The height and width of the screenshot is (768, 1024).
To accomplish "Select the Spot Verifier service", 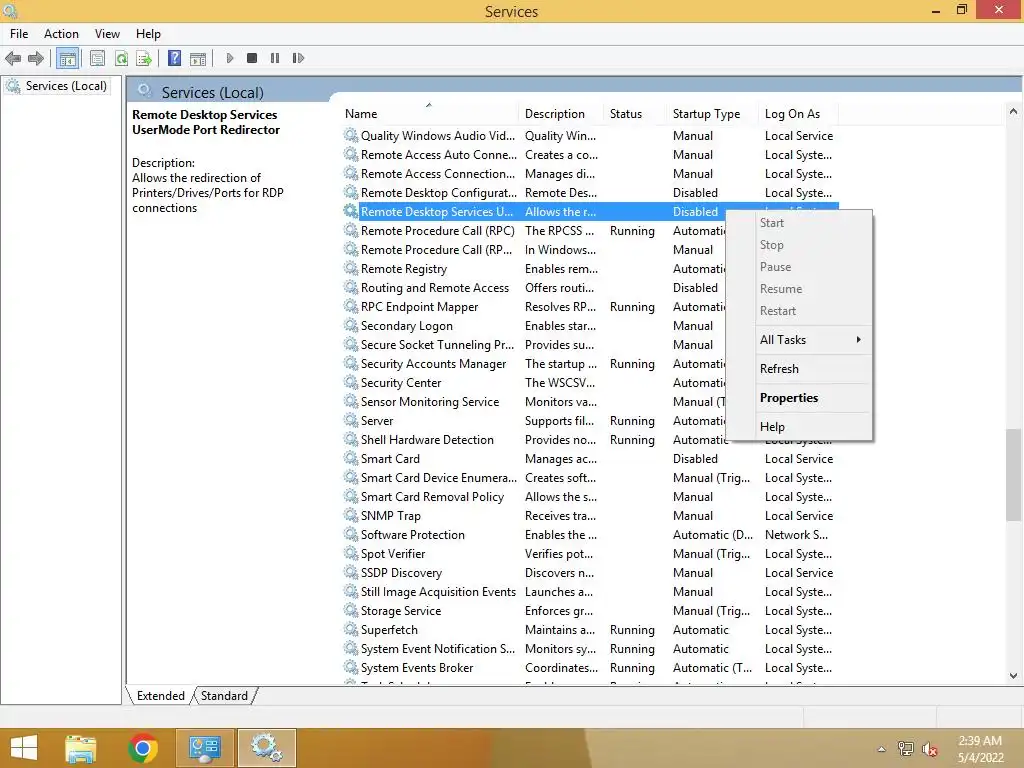I will coord(392,553).
